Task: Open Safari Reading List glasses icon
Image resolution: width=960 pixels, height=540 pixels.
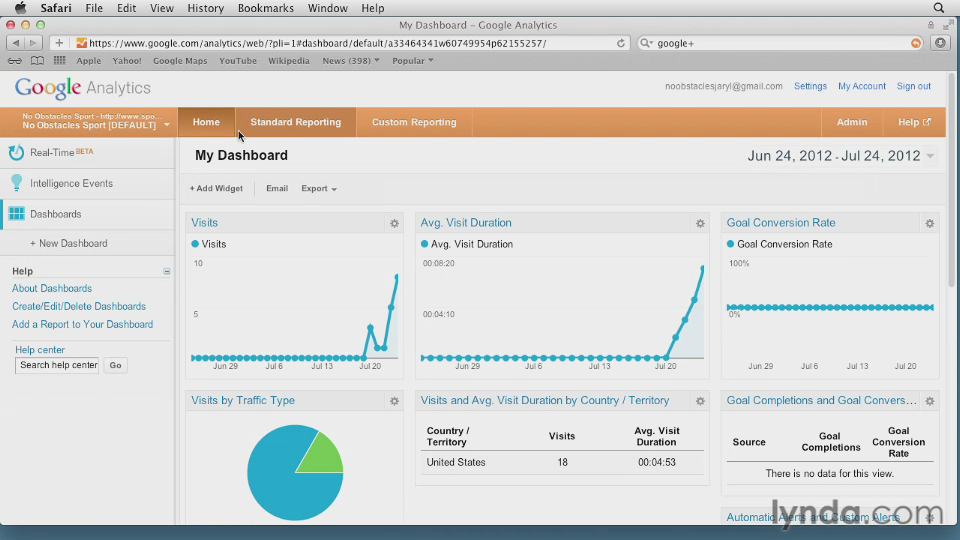Action: 15,61
